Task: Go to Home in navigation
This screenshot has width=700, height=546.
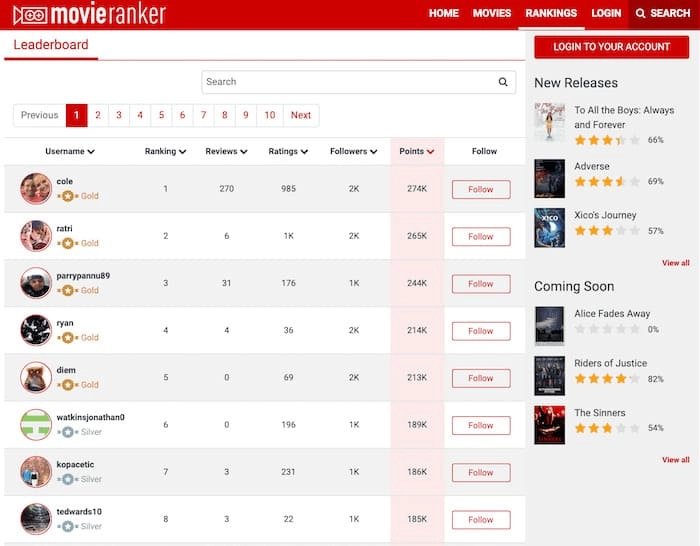Action: pos(444,13)
